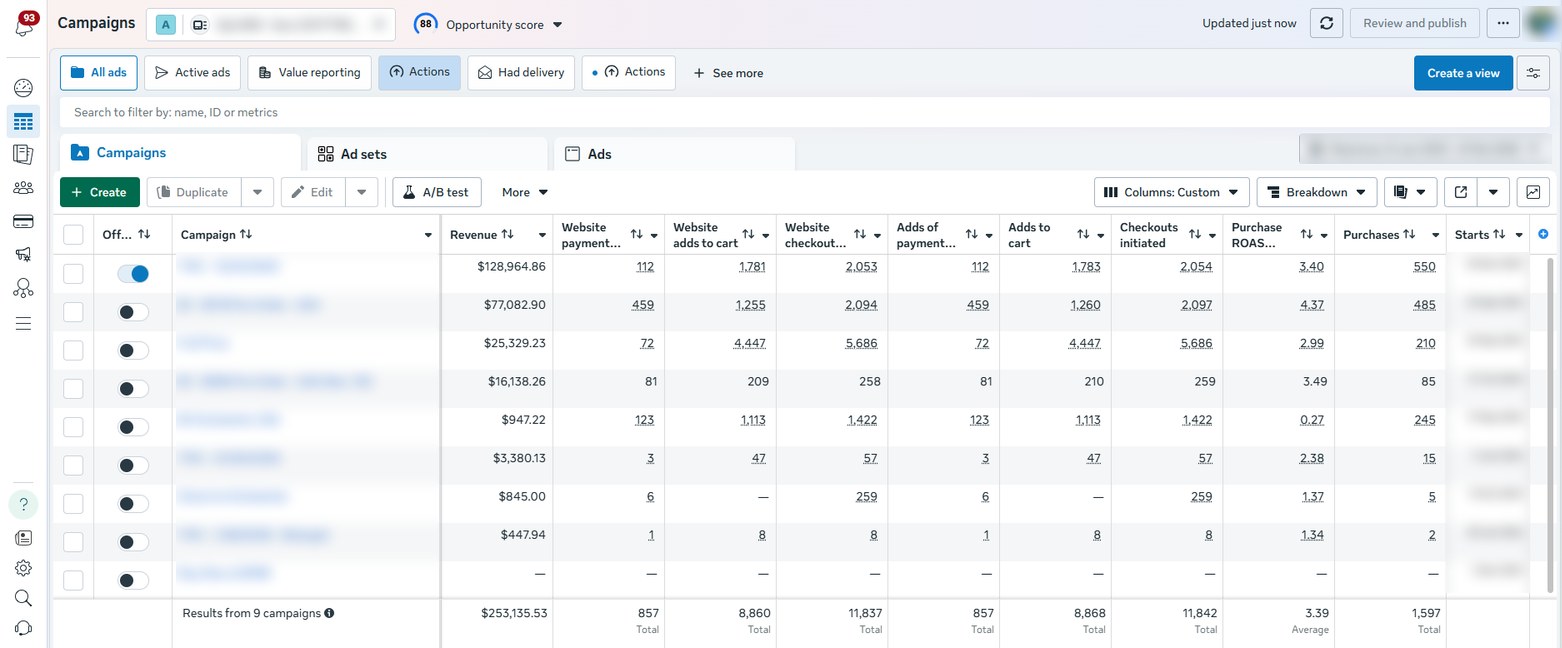This screenshot has height=648, width=1562.
Task: Open the Help question mark icon
Action: 23,503
